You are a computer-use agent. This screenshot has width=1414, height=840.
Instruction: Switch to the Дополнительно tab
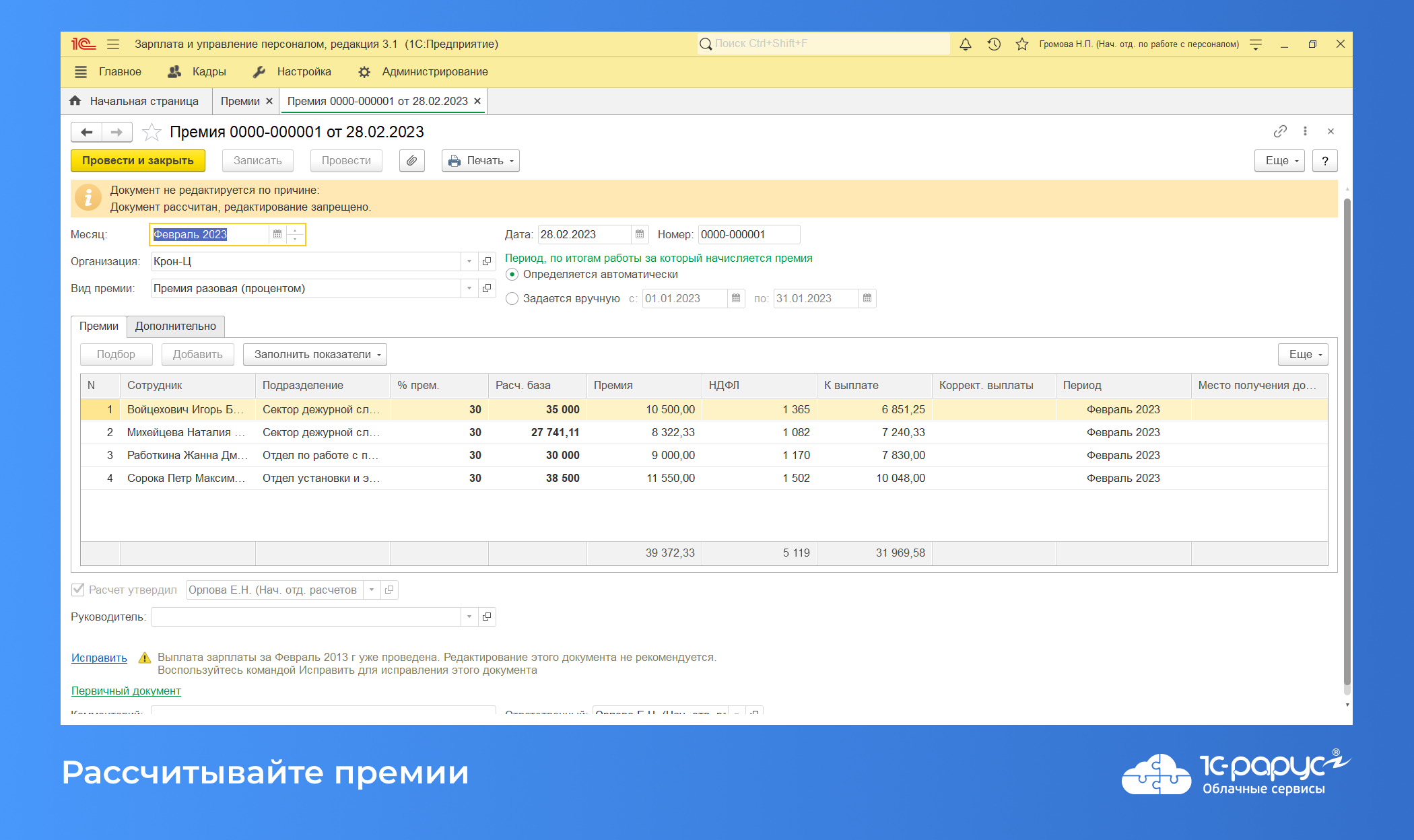click(x=177, y=326)
